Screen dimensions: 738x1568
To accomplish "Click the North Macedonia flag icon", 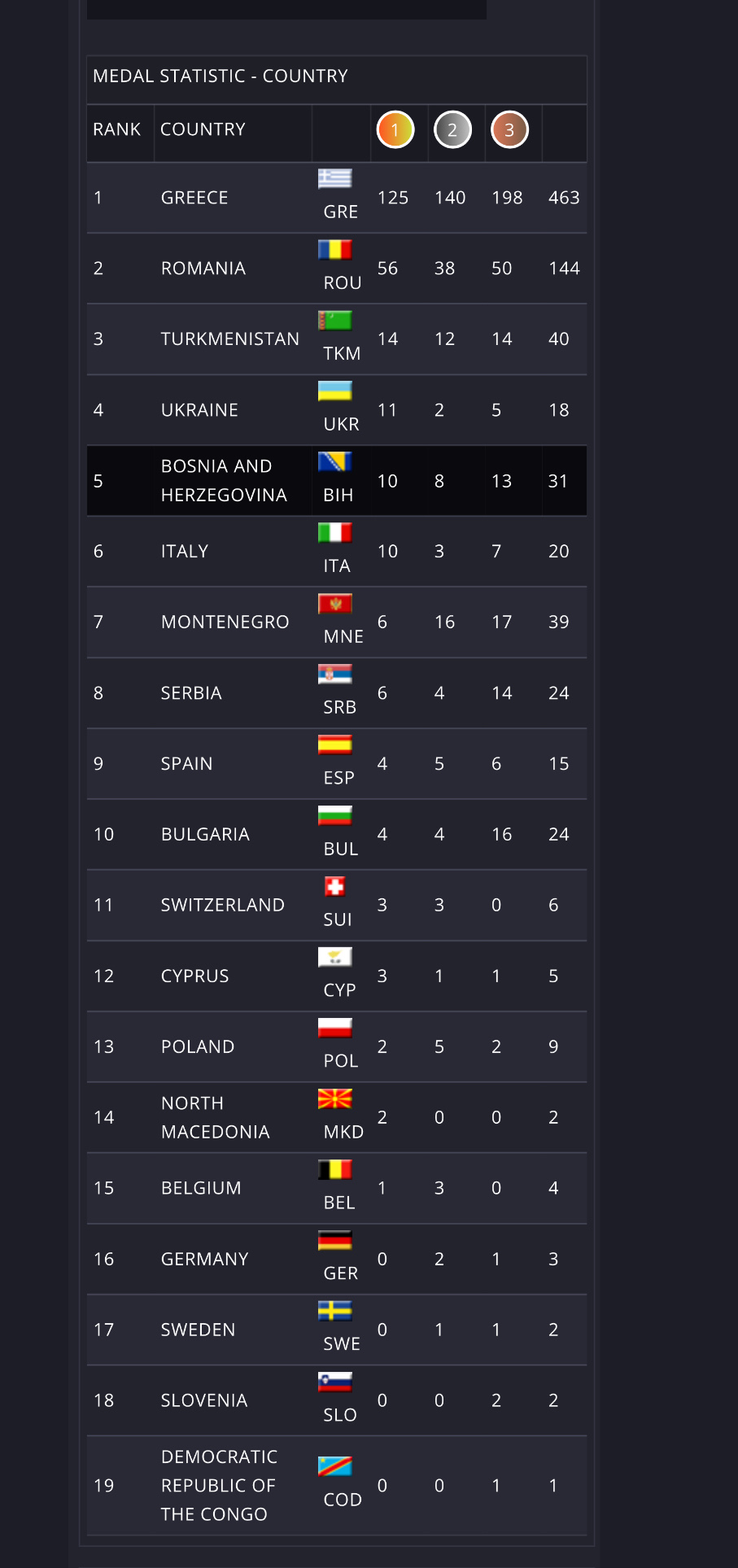I will (x=334, y=1098).
